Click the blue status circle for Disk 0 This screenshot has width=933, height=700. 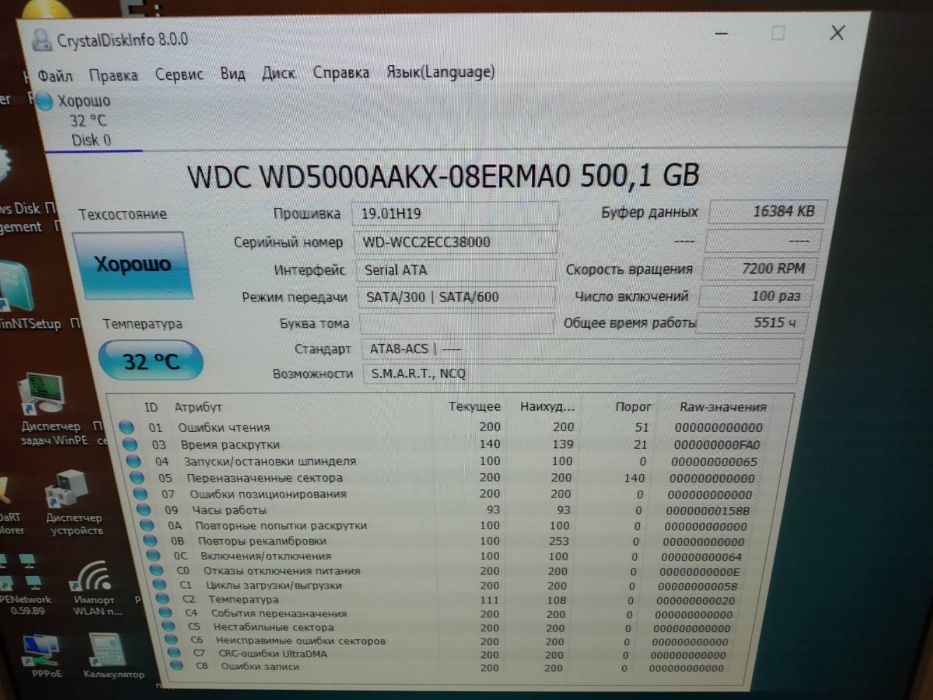pos(44,101)
